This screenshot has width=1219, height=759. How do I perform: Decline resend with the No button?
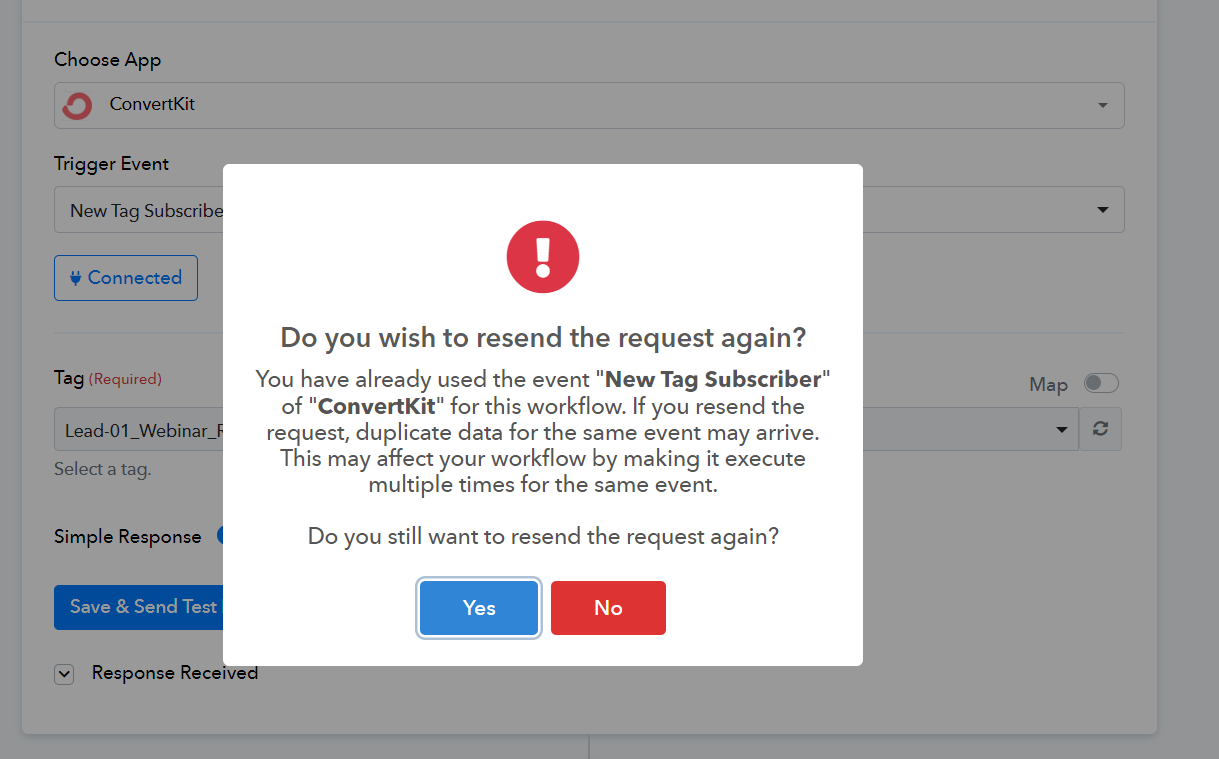[608, 608]
